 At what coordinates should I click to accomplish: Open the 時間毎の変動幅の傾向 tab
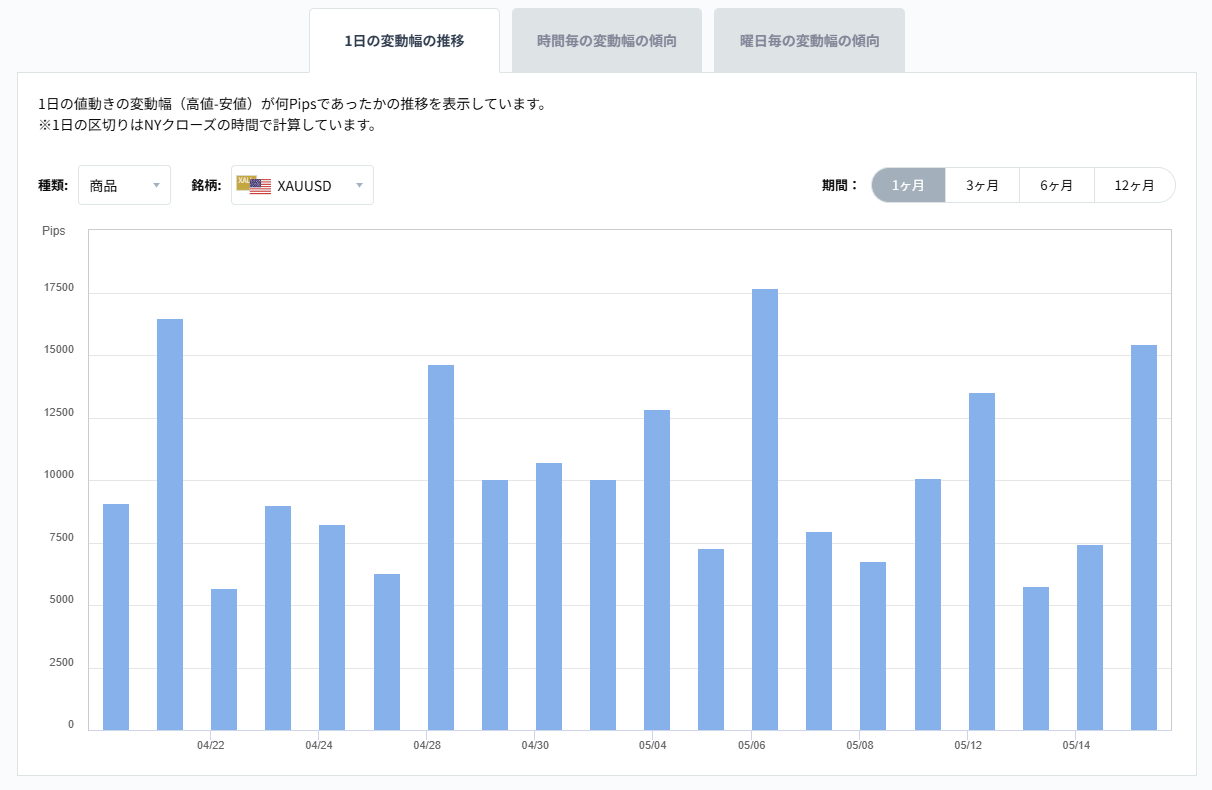607,41
